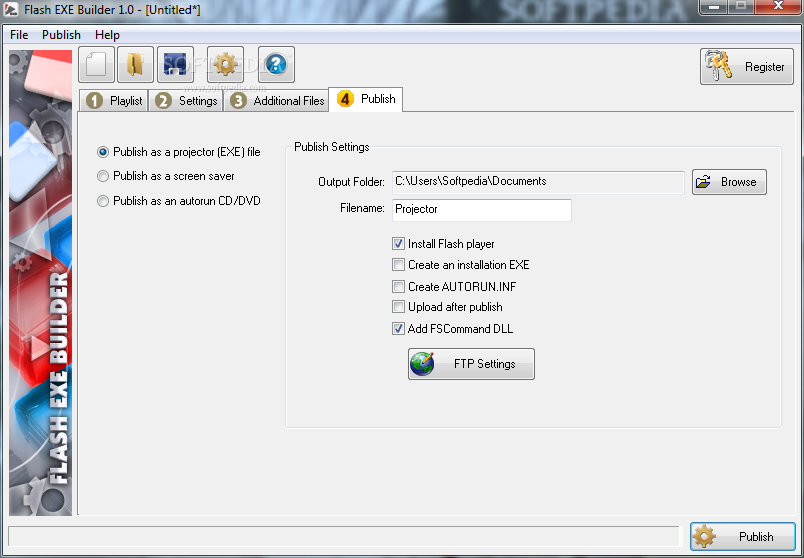This screenshot has width=804, height=558.
Task: Click the Open project folder icon
Action: (x=135, y=65)
